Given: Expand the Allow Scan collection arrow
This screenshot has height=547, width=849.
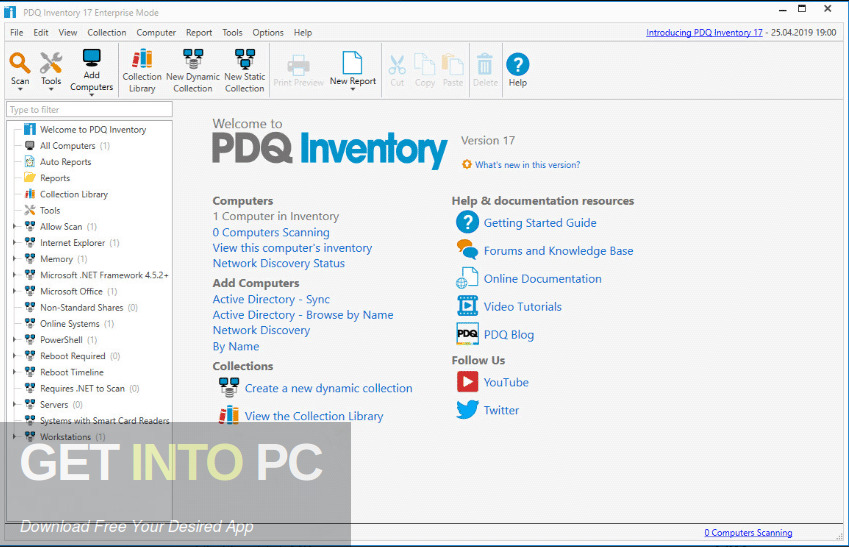Looking at the screenshot, I should (15, 226).
